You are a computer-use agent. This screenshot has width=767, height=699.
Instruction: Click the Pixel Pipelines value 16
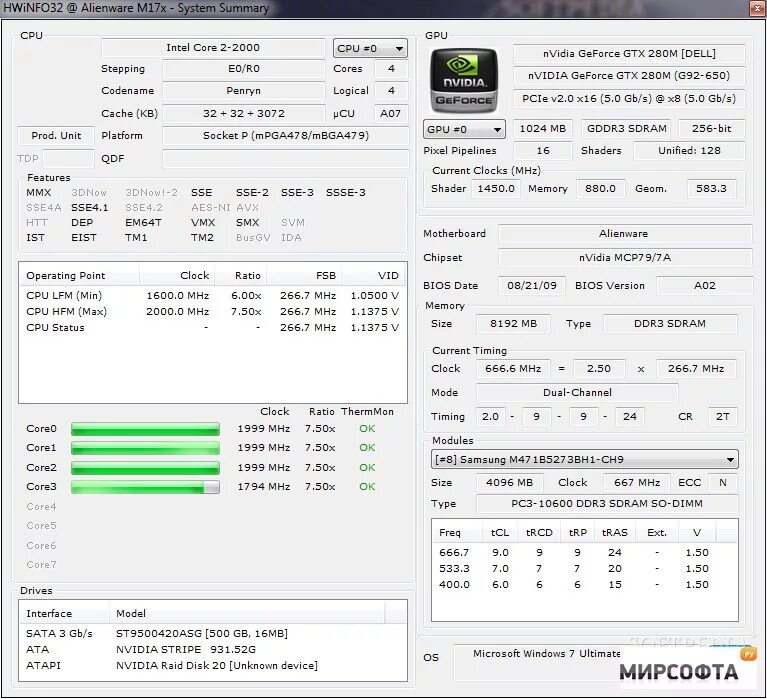pyautogui.click(x=542, y=151)
